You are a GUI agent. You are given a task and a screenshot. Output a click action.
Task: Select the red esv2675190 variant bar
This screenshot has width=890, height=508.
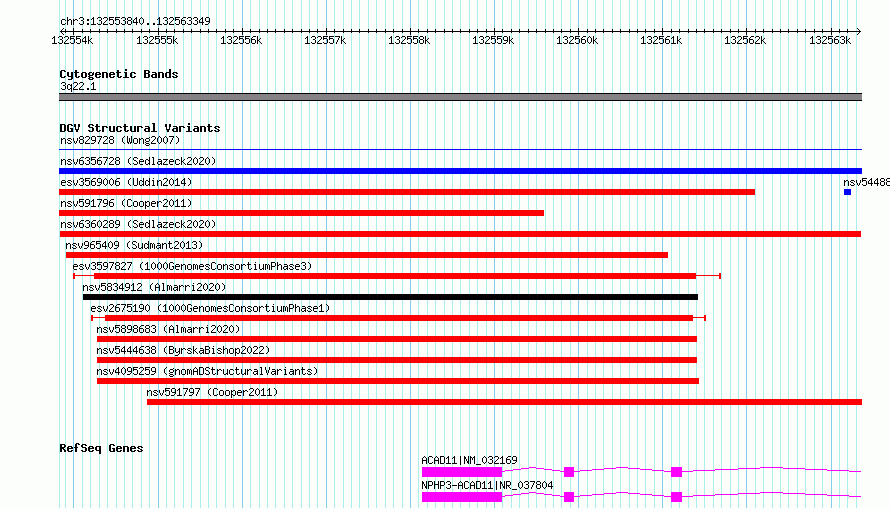(x=399, y=318)
